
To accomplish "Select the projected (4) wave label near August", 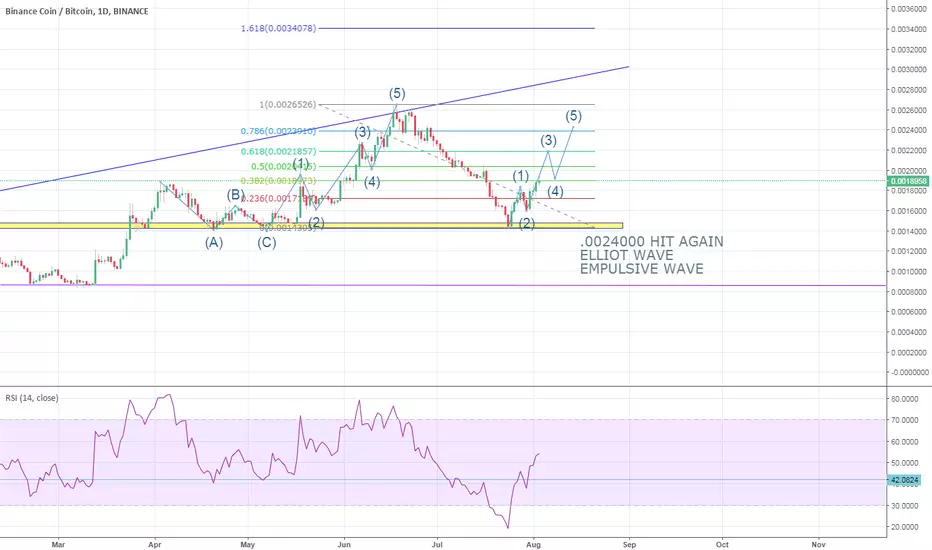I will (555, 191).
